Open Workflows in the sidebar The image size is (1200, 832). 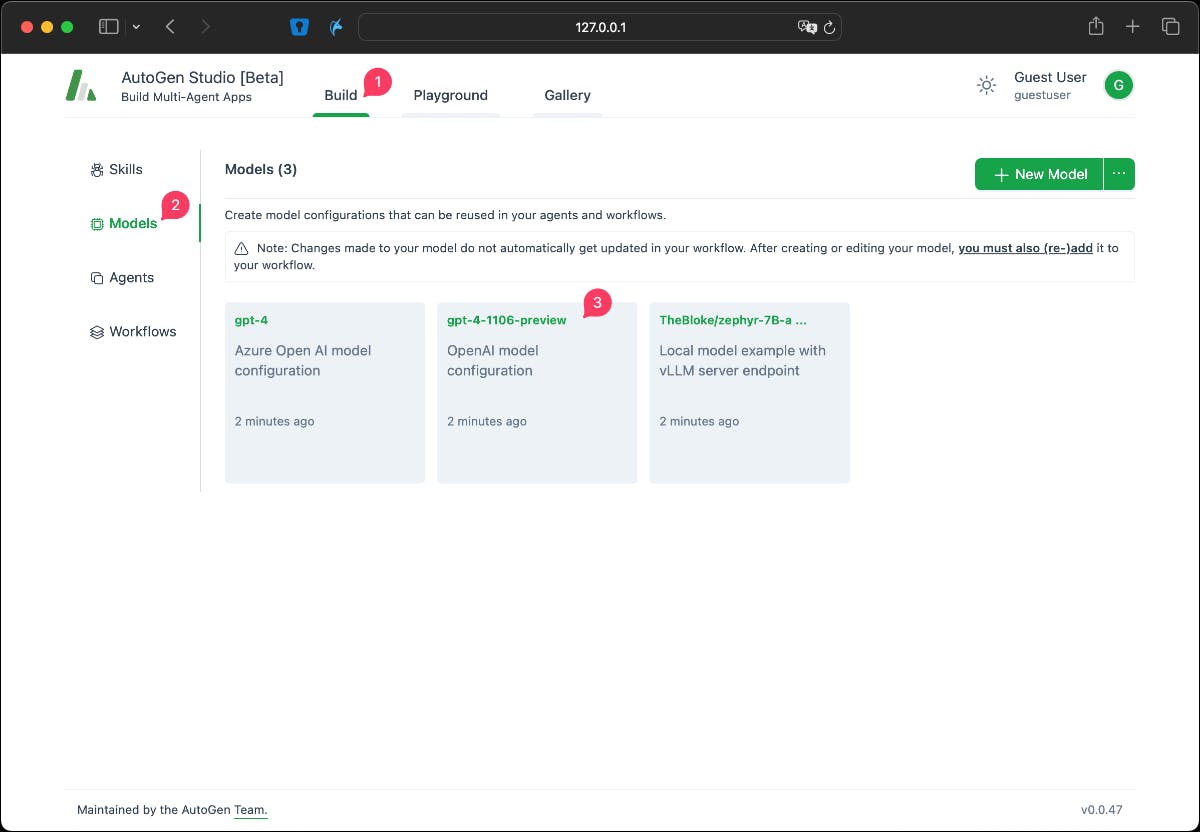coord(133,331)
